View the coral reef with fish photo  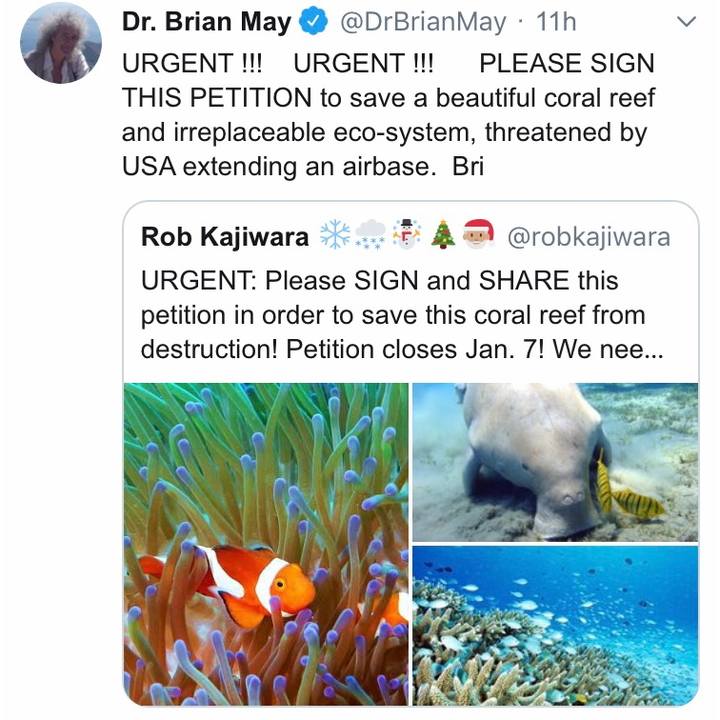coord(555,624)
